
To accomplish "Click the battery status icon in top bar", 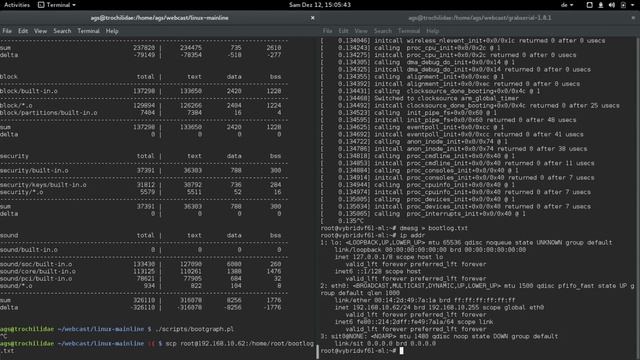I will pyautogui.click(x=623, y=5).
